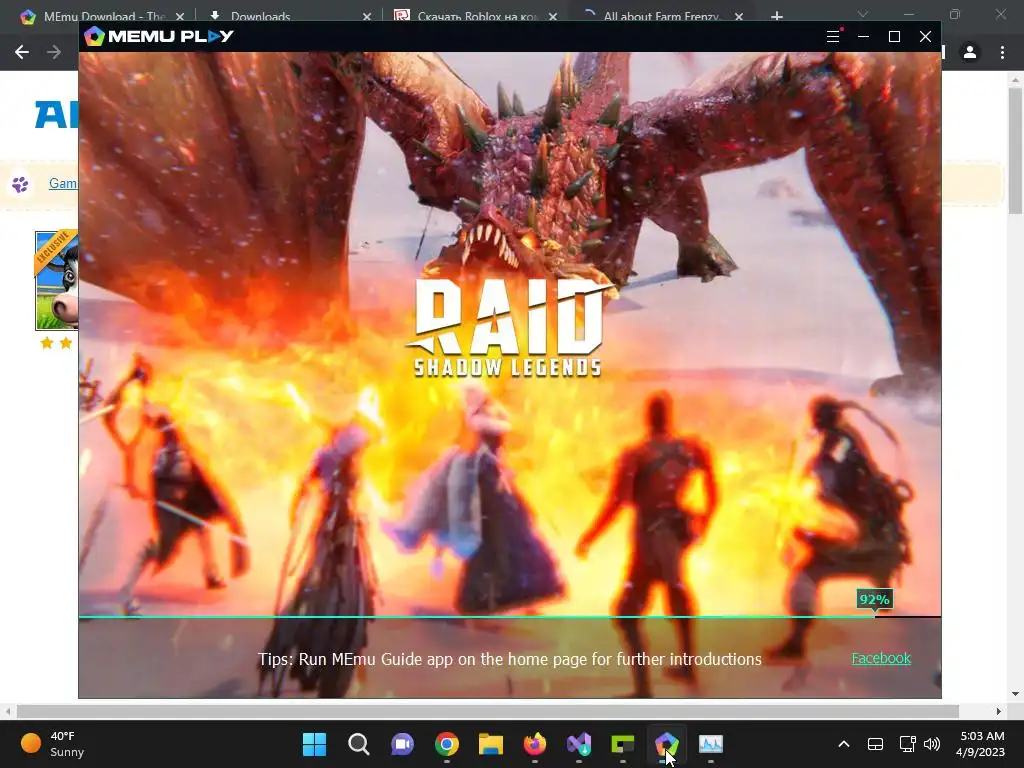Viewport: 1024px width, 768px height.
Task: Open the Facebook link on loading screen
Action: point(881,658)
